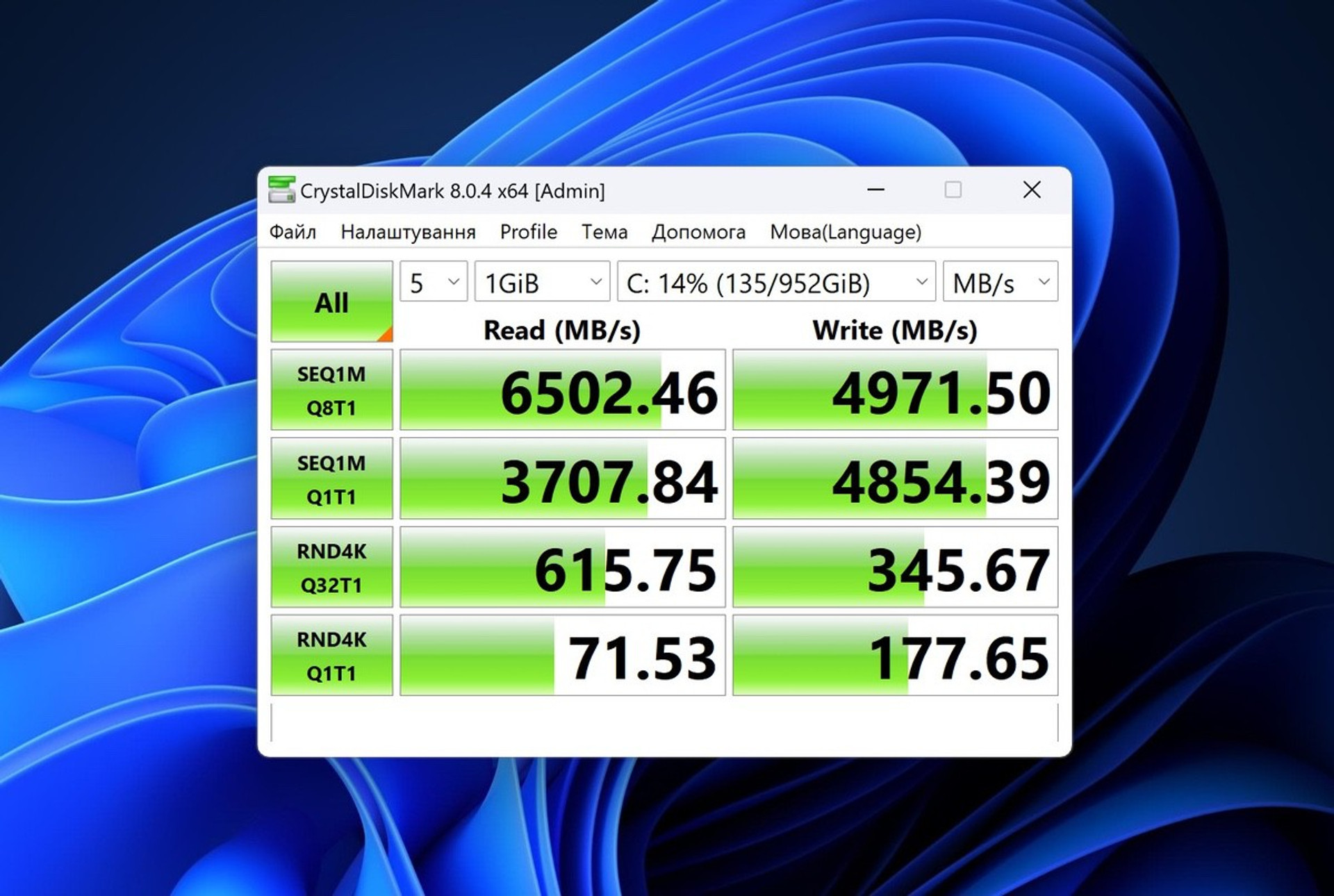Open the Тема menu

[604, 232]
